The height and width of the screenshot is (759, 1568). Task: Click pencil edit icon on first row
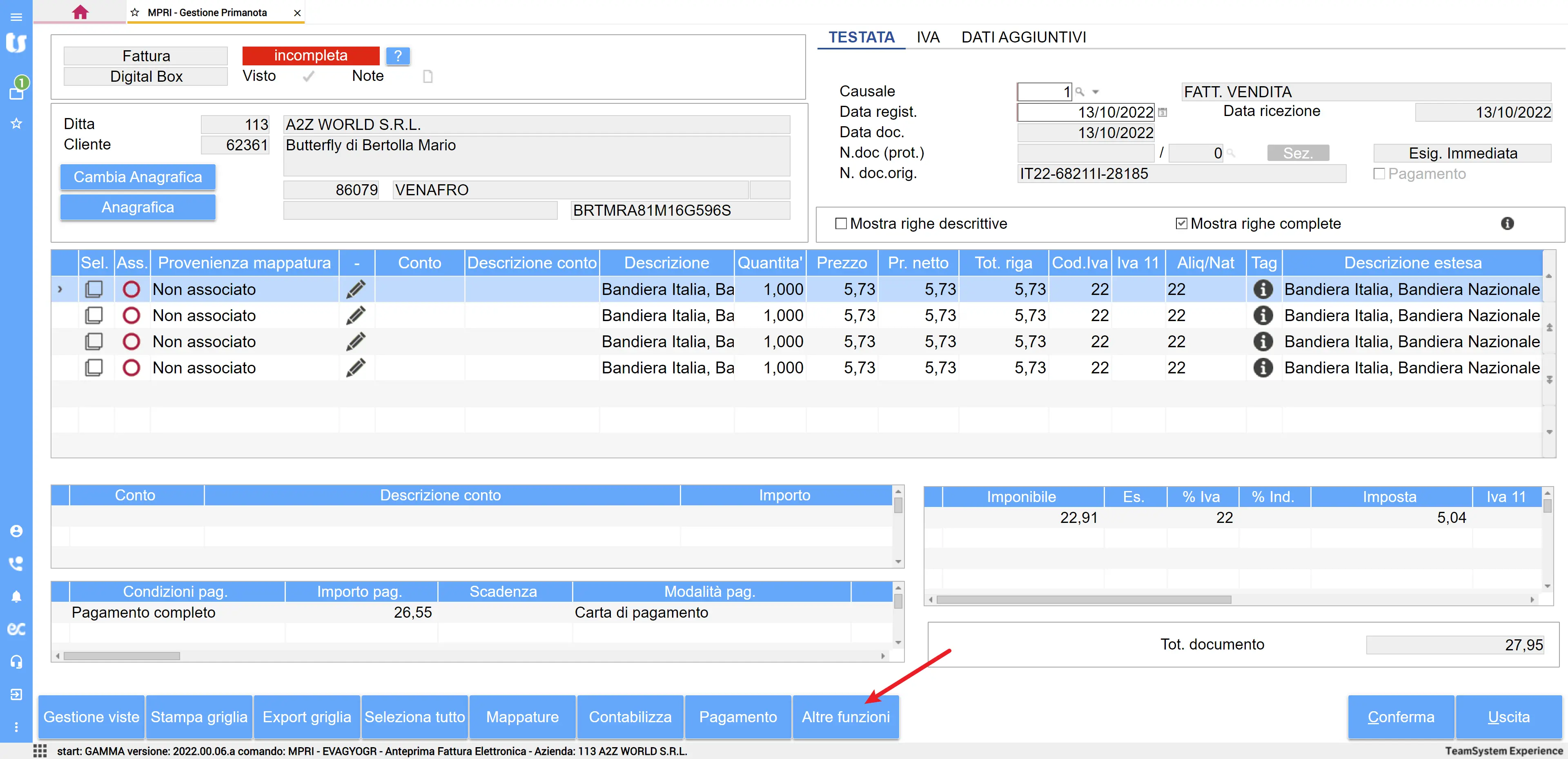tap(356, 289)
